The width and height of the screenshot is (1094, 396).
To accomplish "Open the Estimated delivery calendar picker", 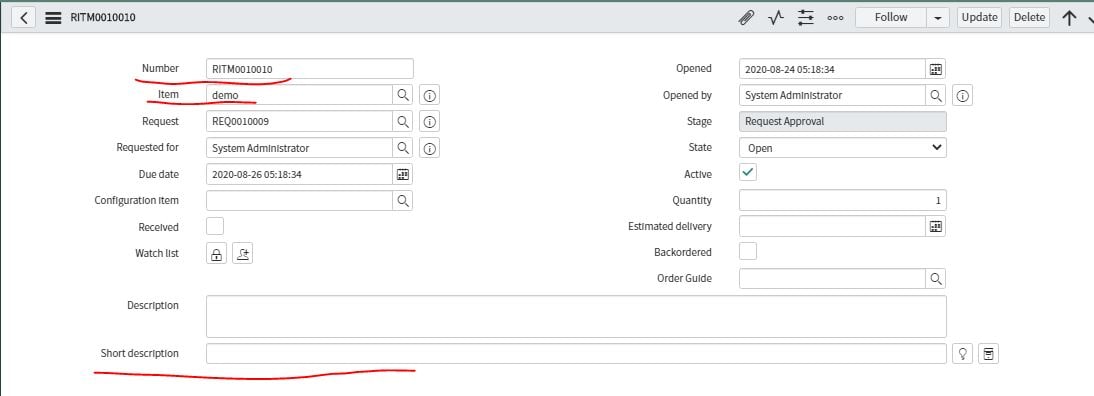I will [x=936, y=226].
